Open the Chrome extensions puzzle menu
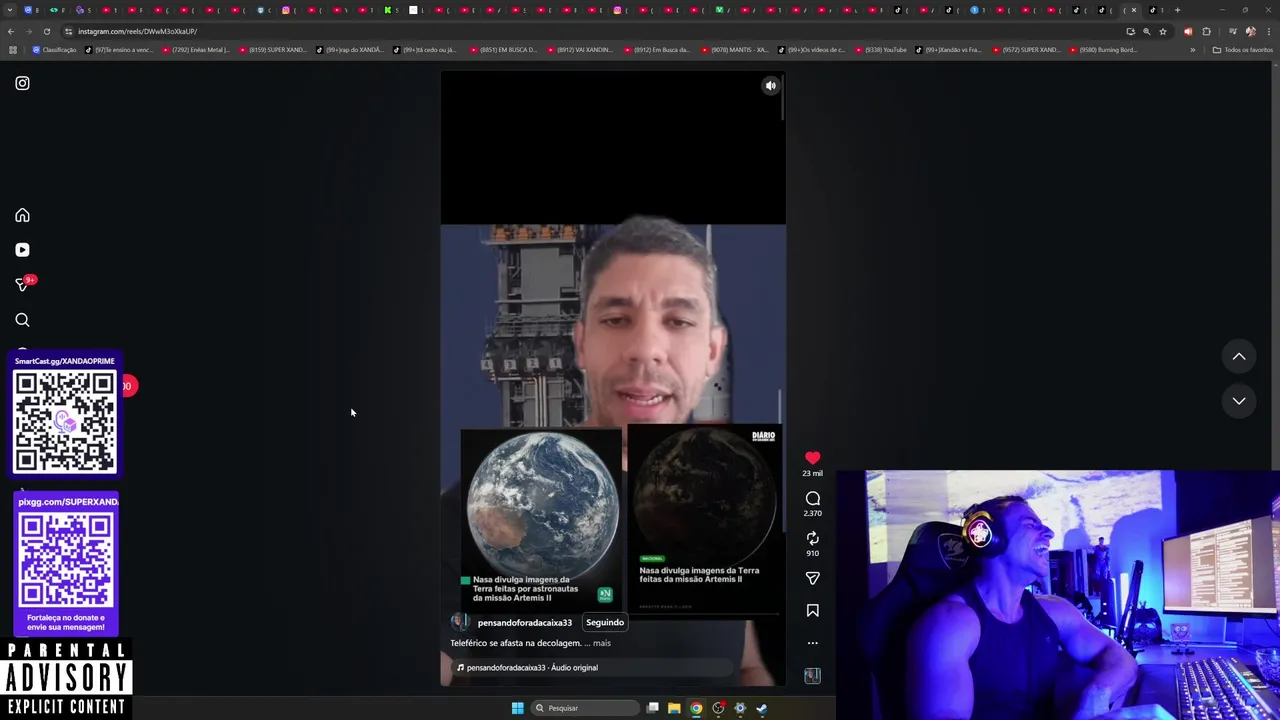Image resolution: width=1280 pixels, height=720 pixels. 1206,31
